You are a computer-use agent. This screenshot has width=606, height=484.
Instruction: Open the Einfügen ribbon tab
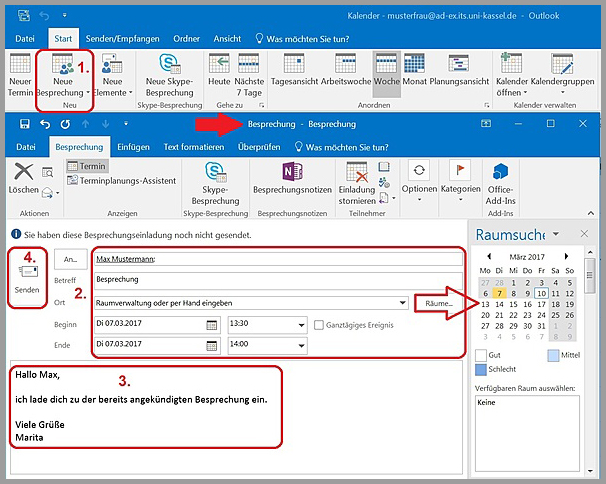(x=133, y=147)
